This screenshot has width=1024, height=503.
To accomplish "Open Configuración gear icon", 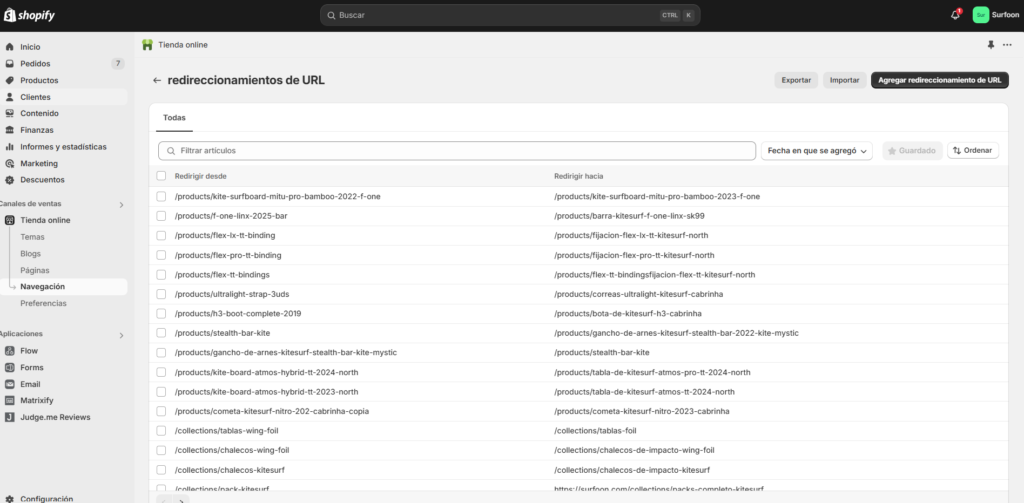I will point(10,498).
